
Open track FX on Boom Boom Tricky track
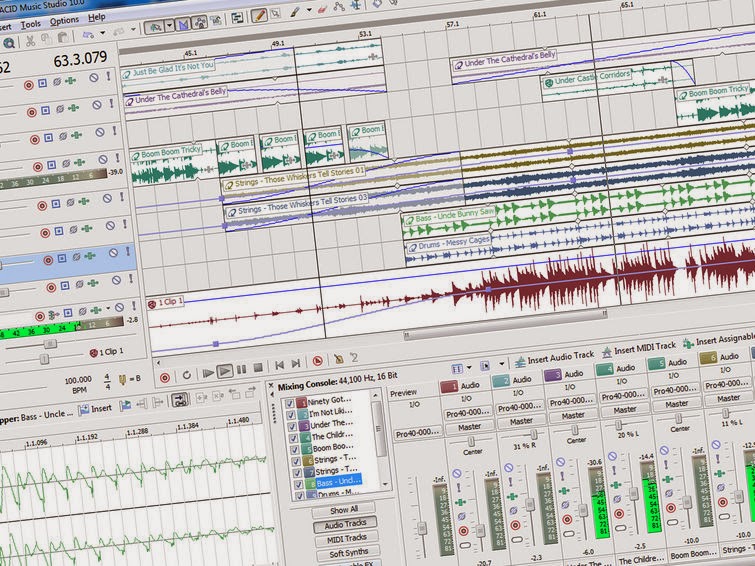(79, 162)
